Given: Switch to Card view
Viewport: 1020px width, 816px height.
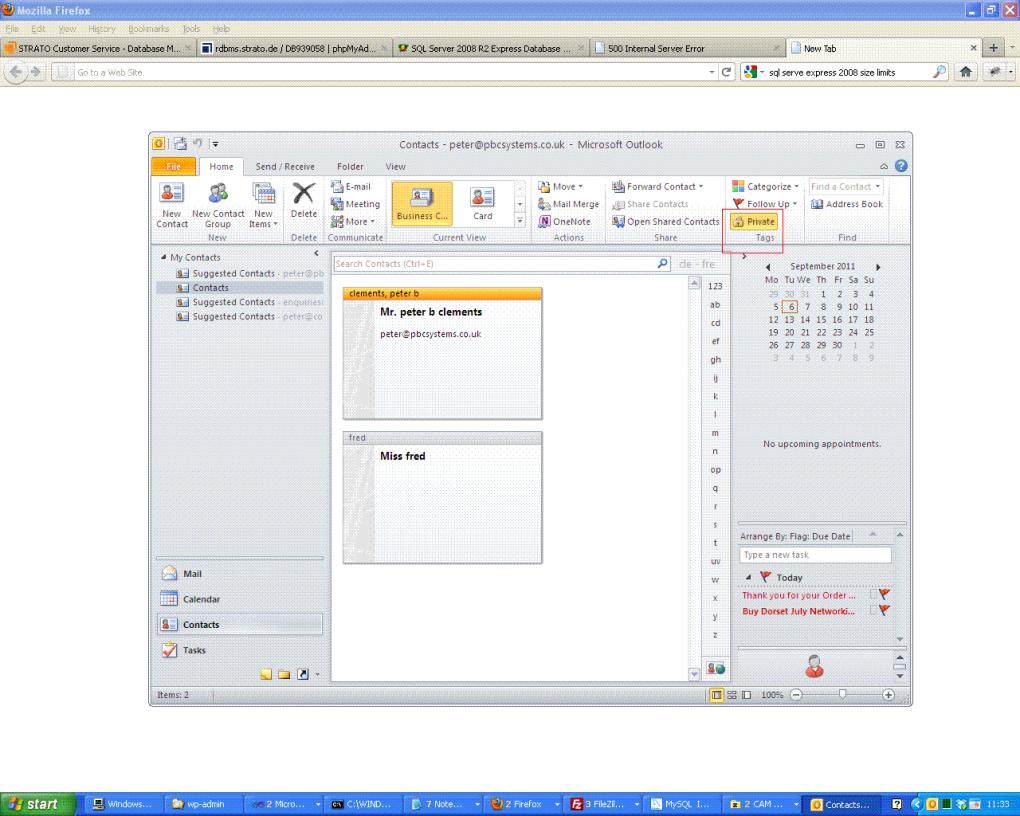Looking at the screenshot, I should click(x=482, y=204).
